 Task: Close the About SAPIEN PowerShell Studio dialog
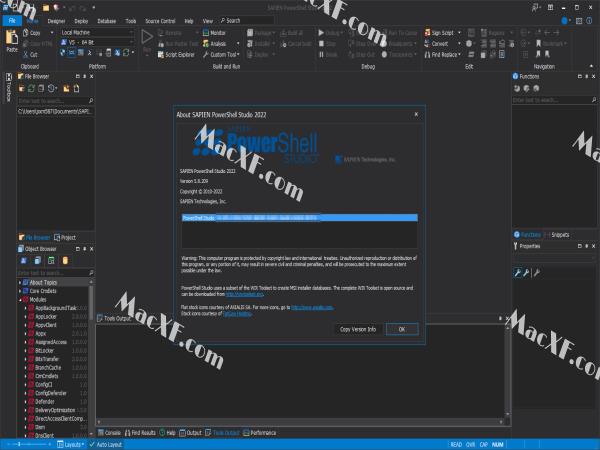(416, 114)
